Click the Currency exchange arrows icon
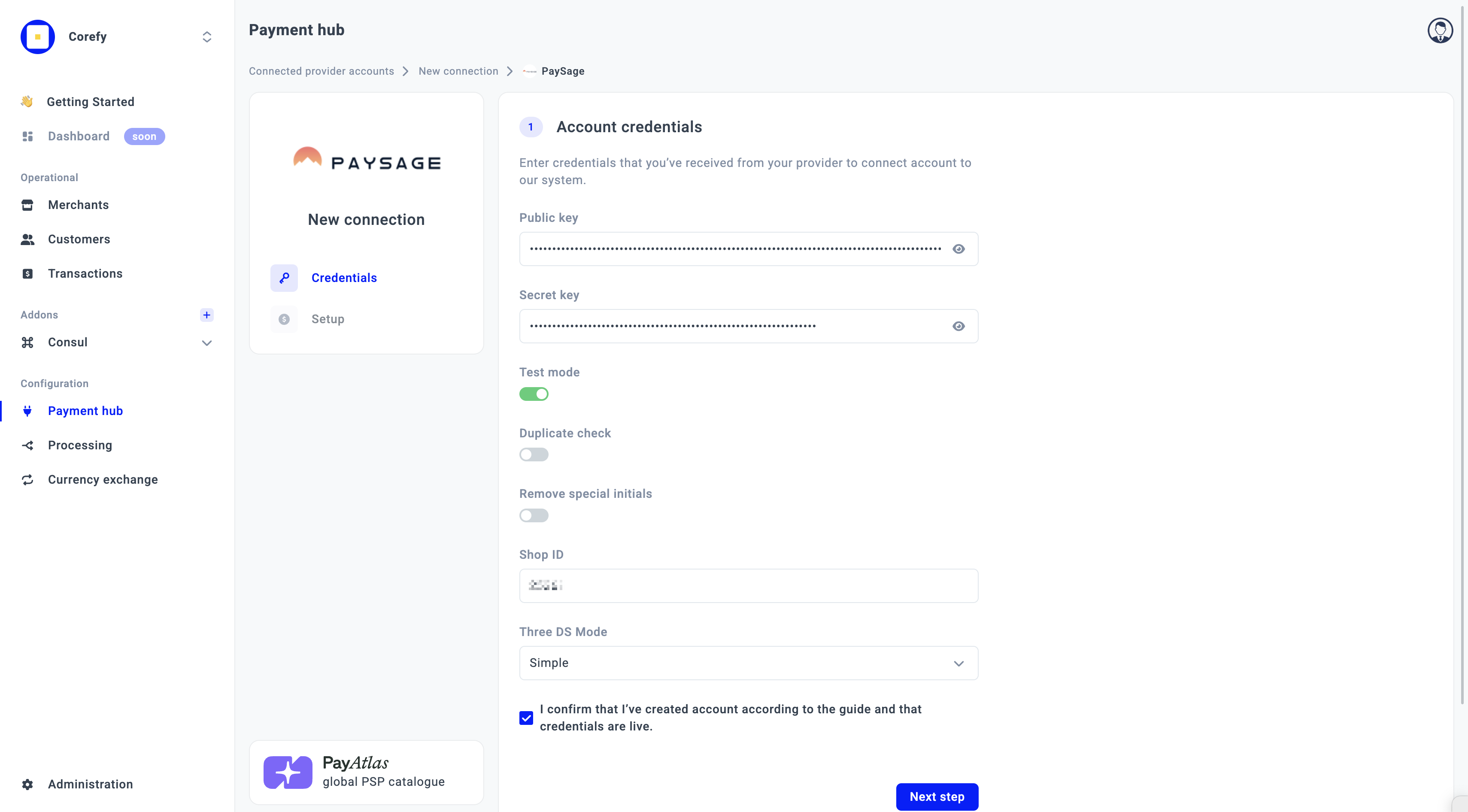This screenshot has height=812, width=1468. [x=27, y=480]
